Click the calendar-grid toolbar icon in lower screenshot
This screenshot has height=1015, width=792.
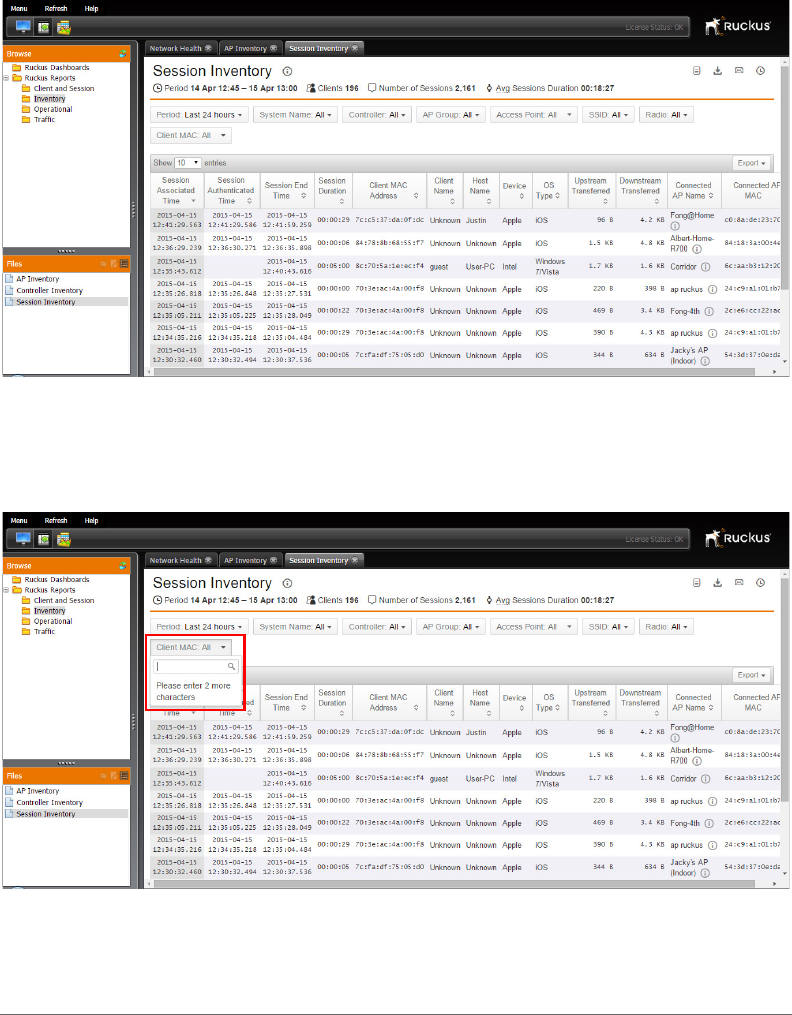(63, 540)
